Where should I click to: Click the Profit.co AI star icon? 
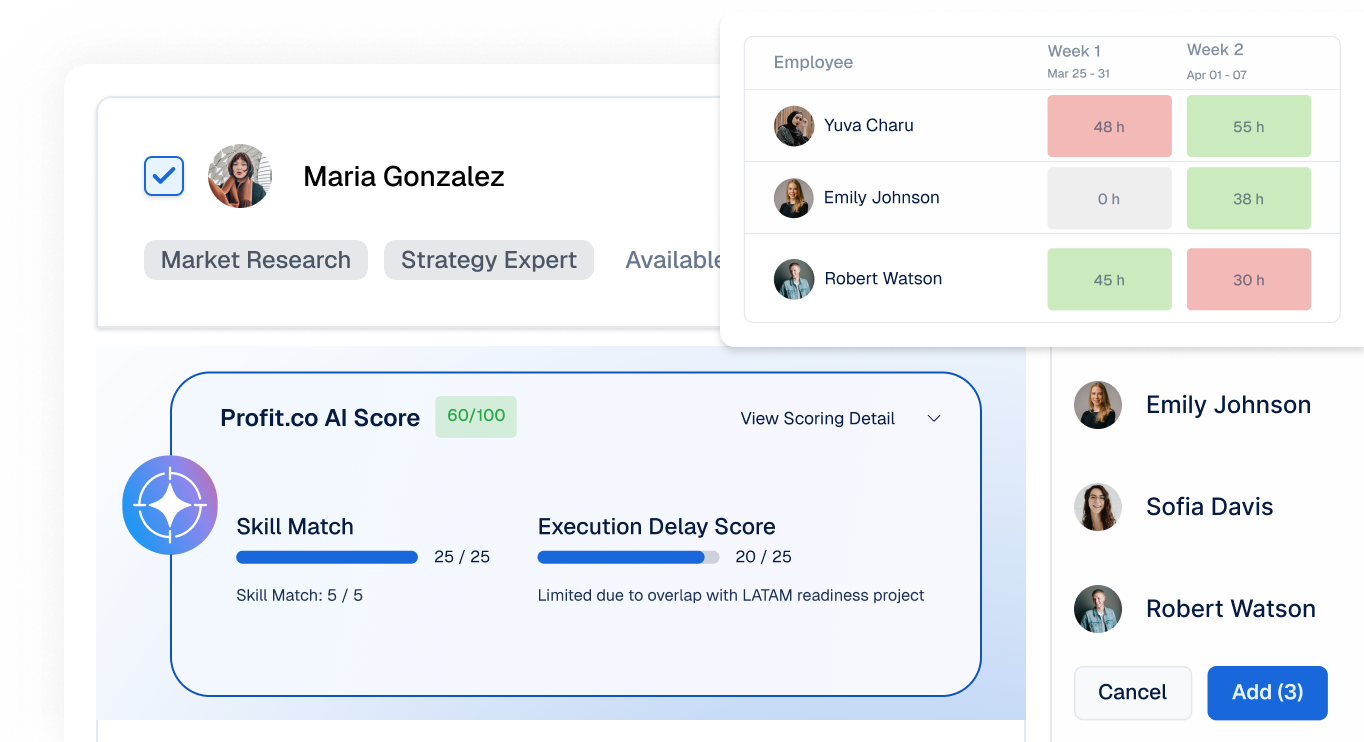pyautogui.click(x=170, y=505)
